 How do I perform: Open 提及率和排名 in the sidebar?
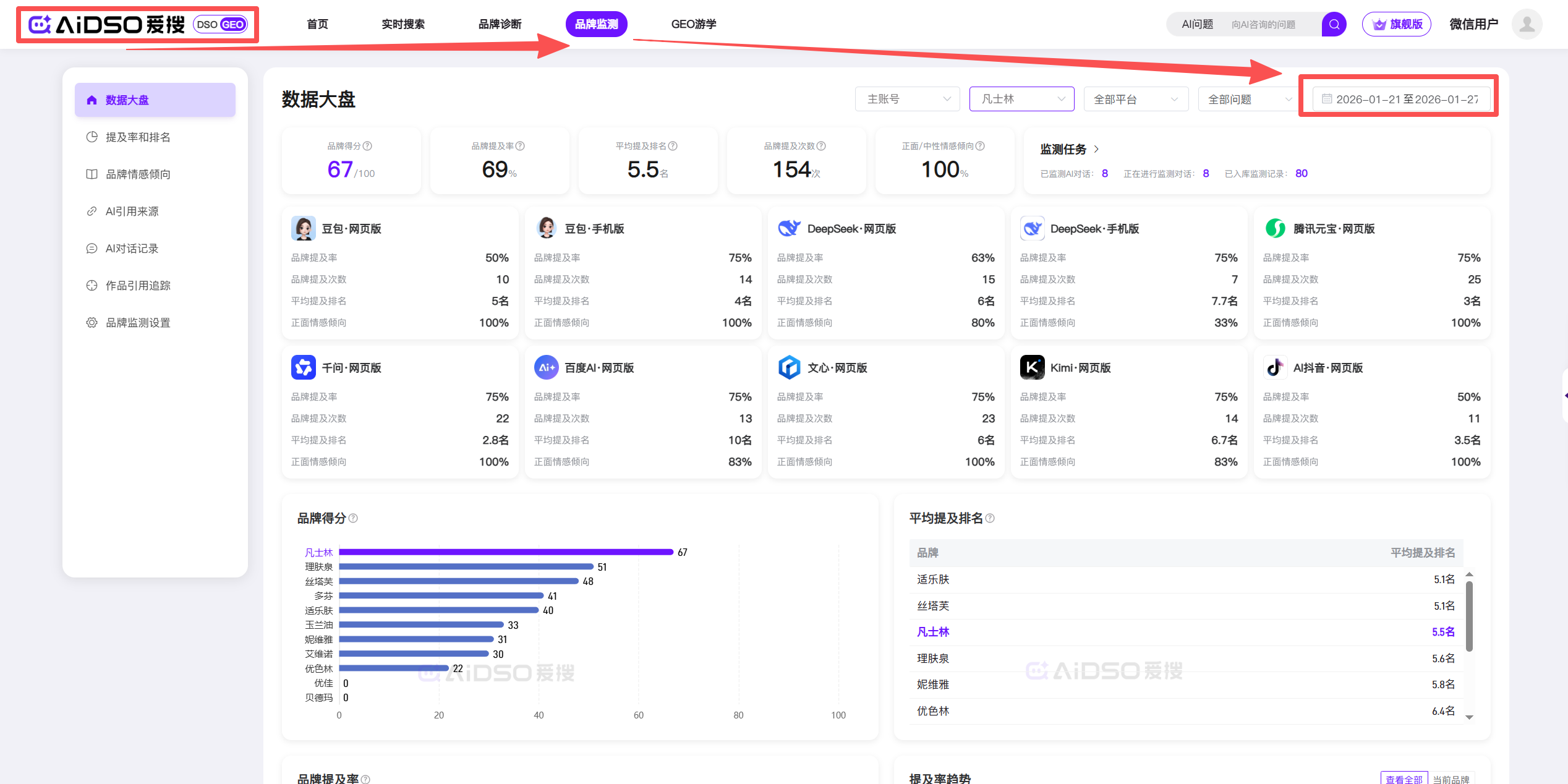click(137, 137)
